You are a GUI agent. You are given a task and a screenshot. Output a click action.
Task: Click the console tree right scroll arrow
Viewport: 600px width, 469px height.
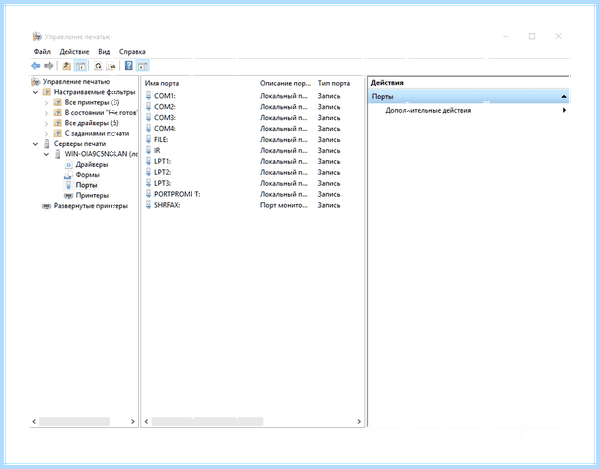133,421
